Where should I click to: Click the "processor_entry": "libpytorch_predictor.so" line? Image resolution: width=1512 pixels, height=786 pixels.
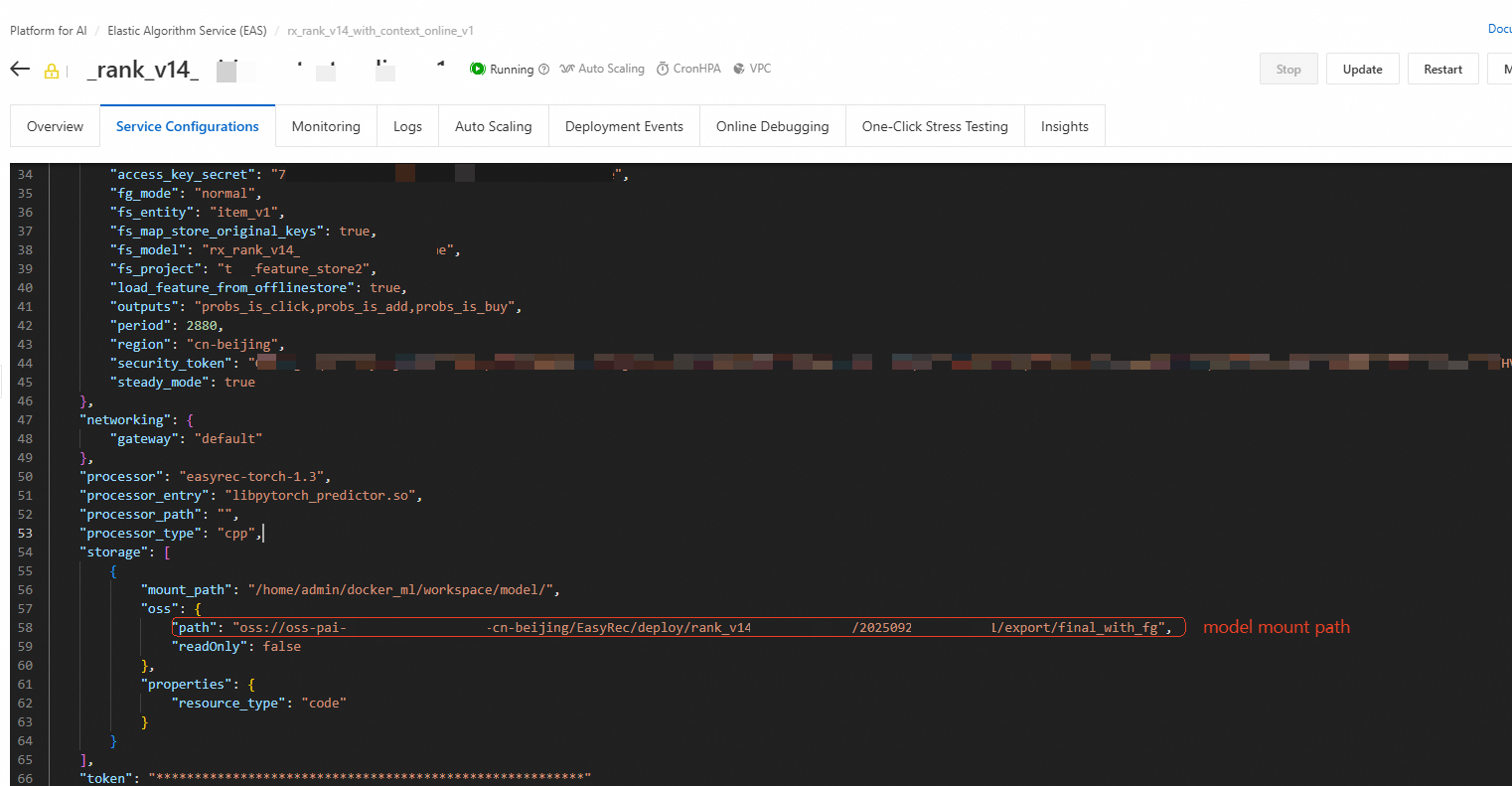[251, 496]
